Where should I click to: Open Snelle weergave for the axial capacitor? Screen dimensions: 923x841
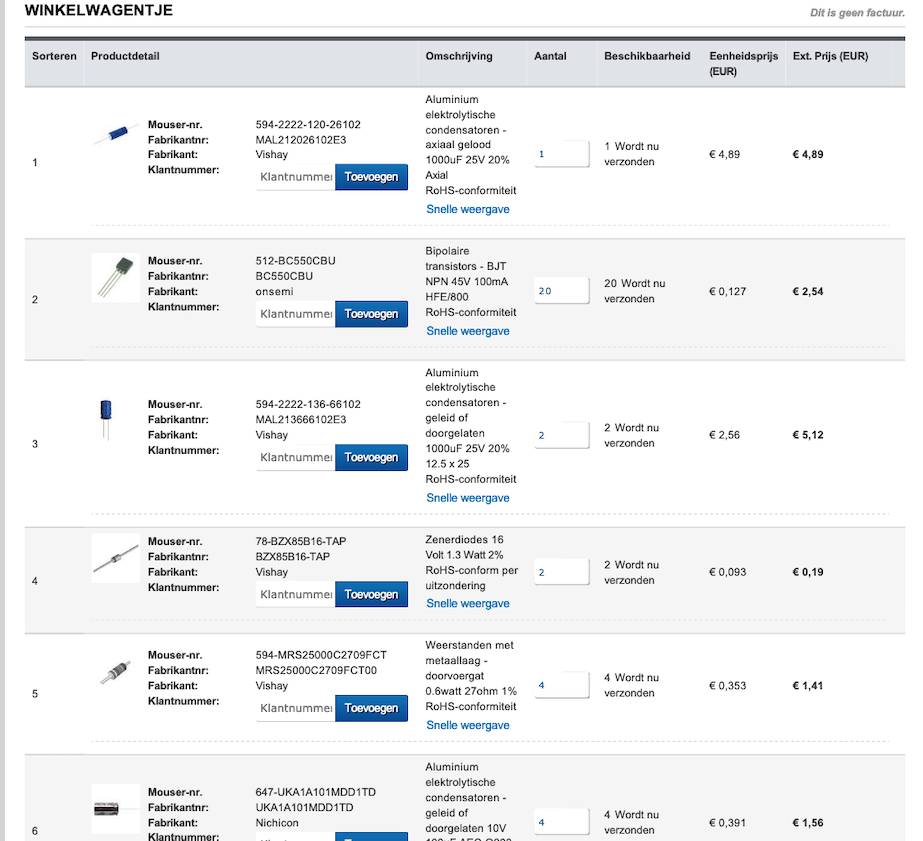coord(468,209)
